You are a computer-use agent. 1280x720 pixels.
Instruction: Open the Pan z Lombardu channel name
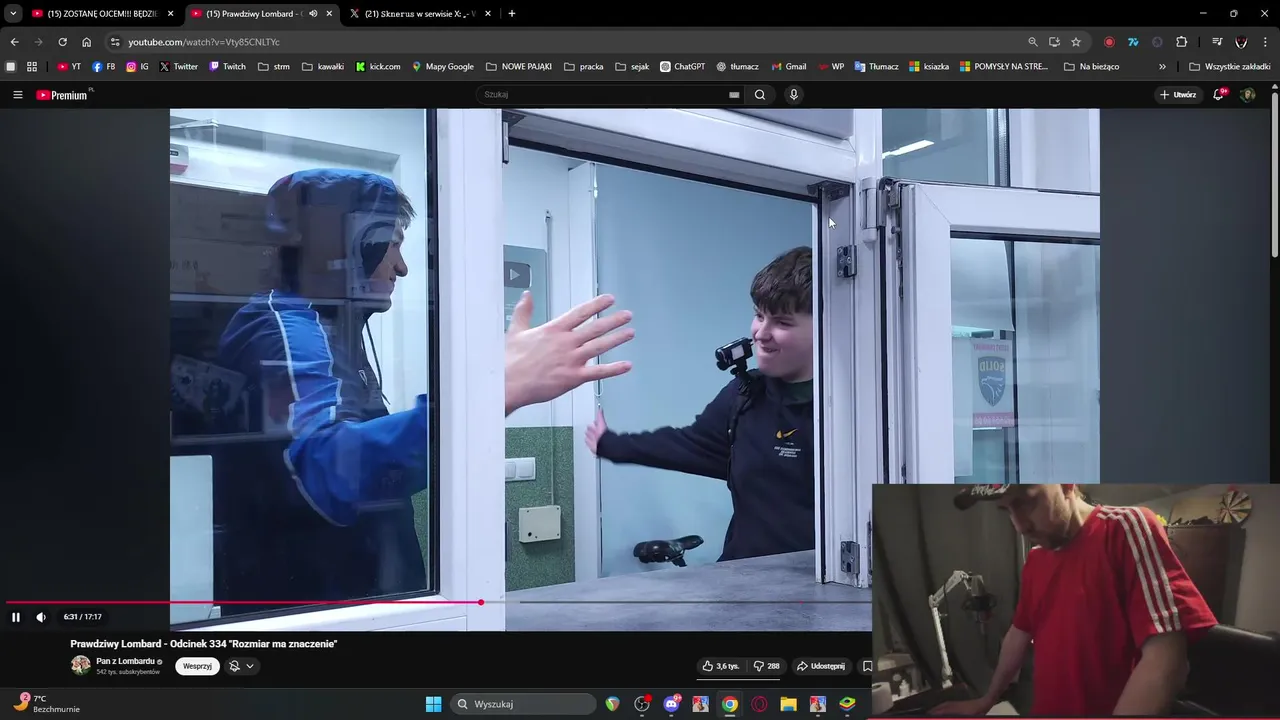click(x=125, y=661)
